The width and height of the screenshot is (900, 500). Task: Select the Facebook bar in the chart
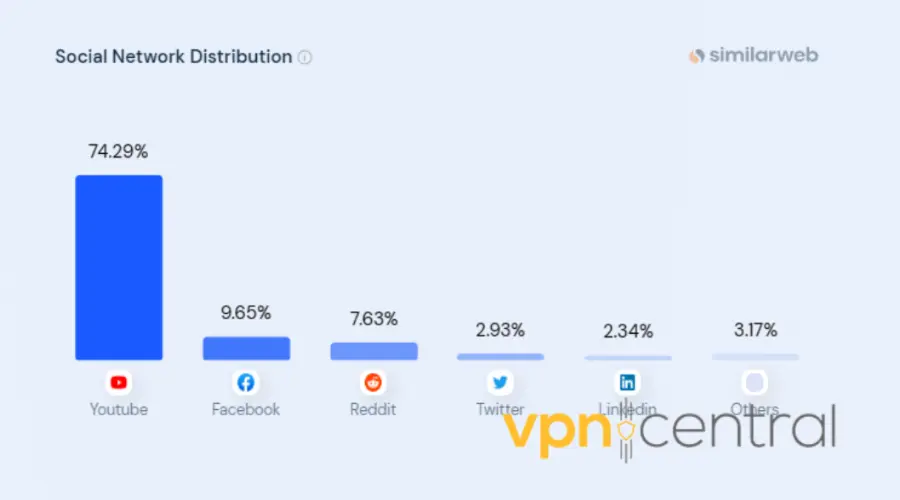(x=246, y=348)
